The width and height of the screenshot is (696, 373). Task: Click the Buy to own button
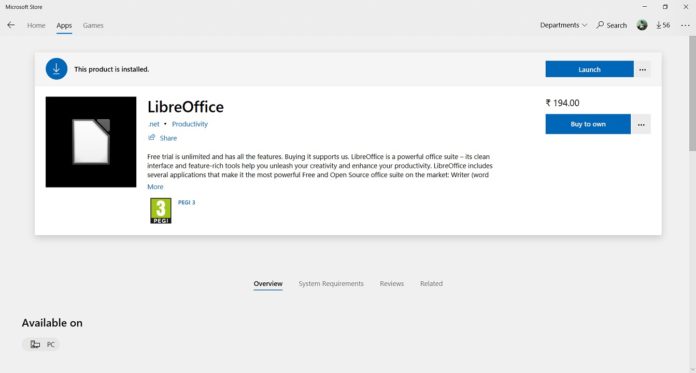(588, 124)
